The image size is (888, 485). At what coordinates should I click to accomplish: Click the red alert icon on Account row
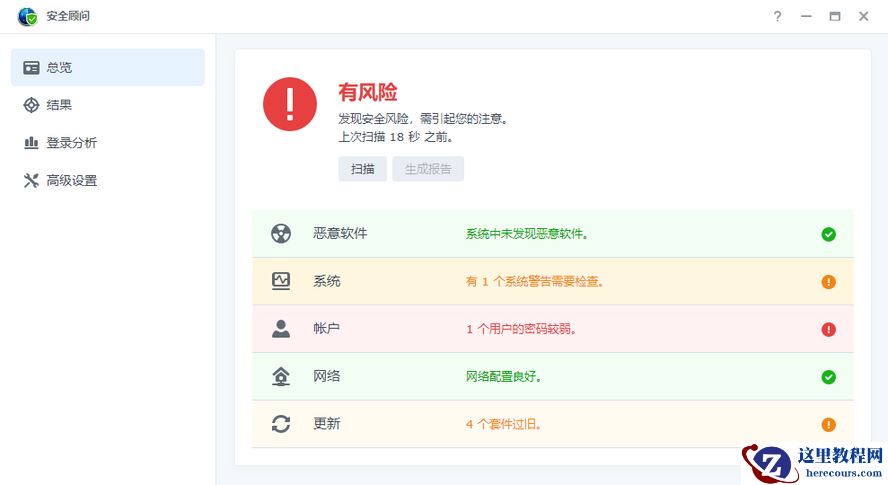[828, 329]
